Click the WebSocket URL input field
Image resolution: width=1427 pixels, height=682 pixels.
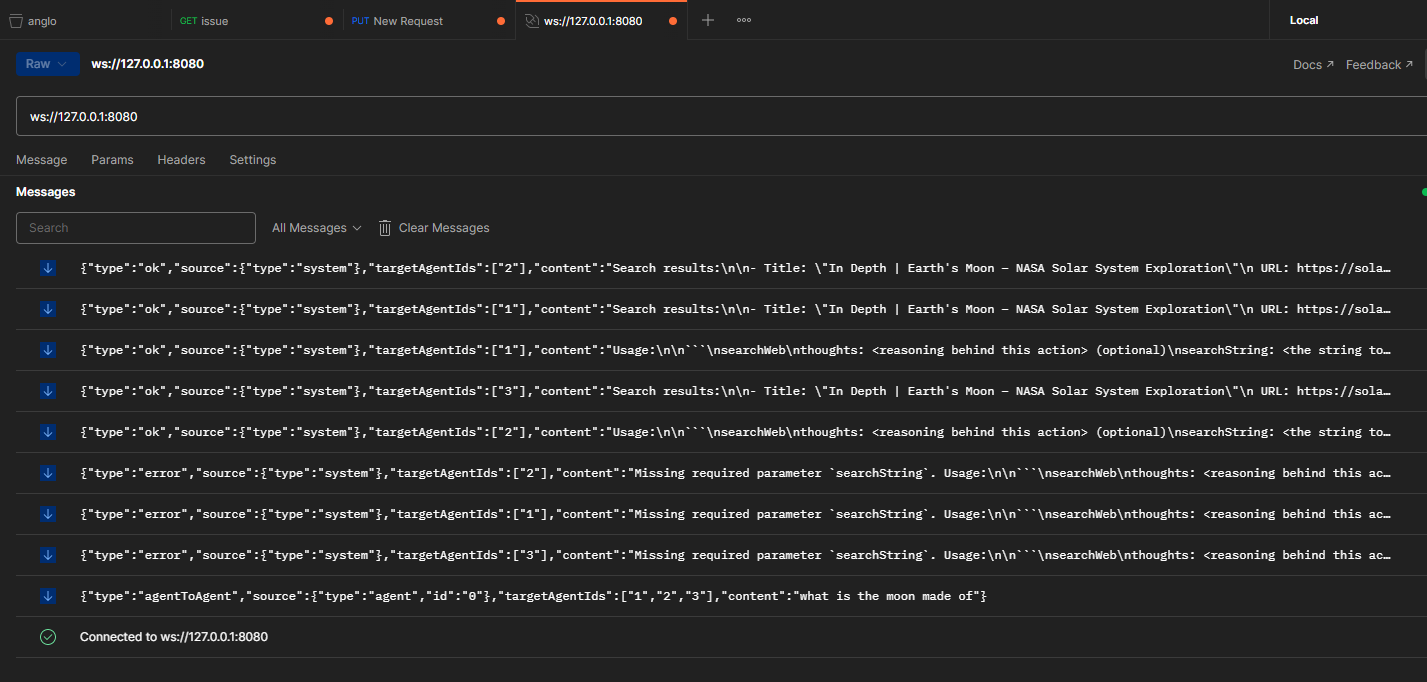(x=721, y=116)
